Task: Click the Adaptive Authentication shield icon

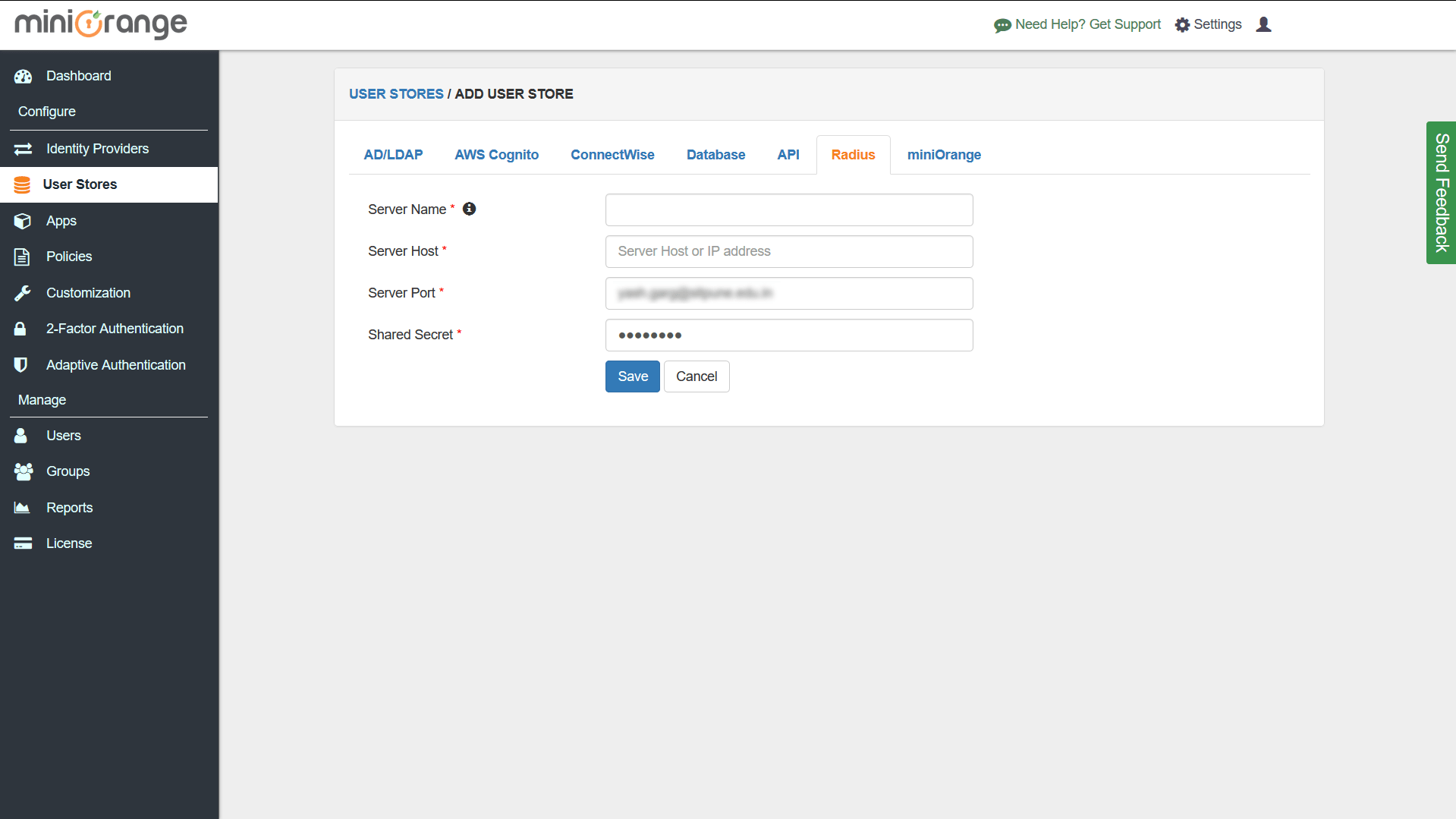Action: (21, 365)
